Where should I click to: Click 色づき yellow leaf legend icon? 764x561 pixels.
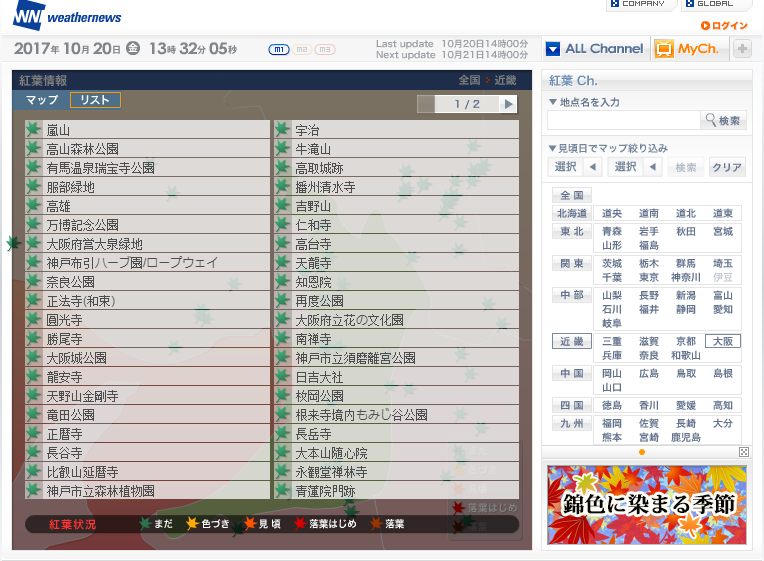(192, 523)
